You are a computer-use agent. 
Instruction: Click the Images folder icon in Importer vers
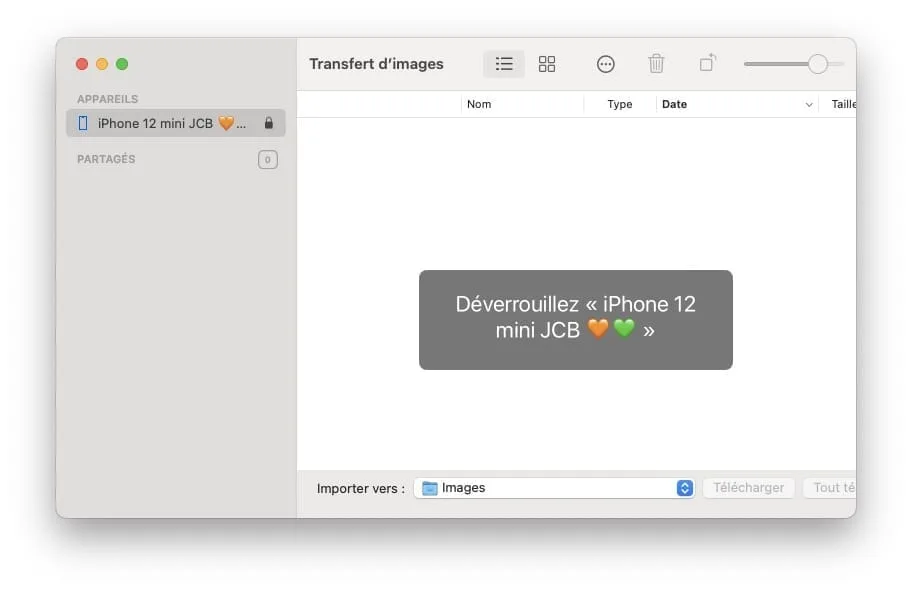click(x=429, y=487)
